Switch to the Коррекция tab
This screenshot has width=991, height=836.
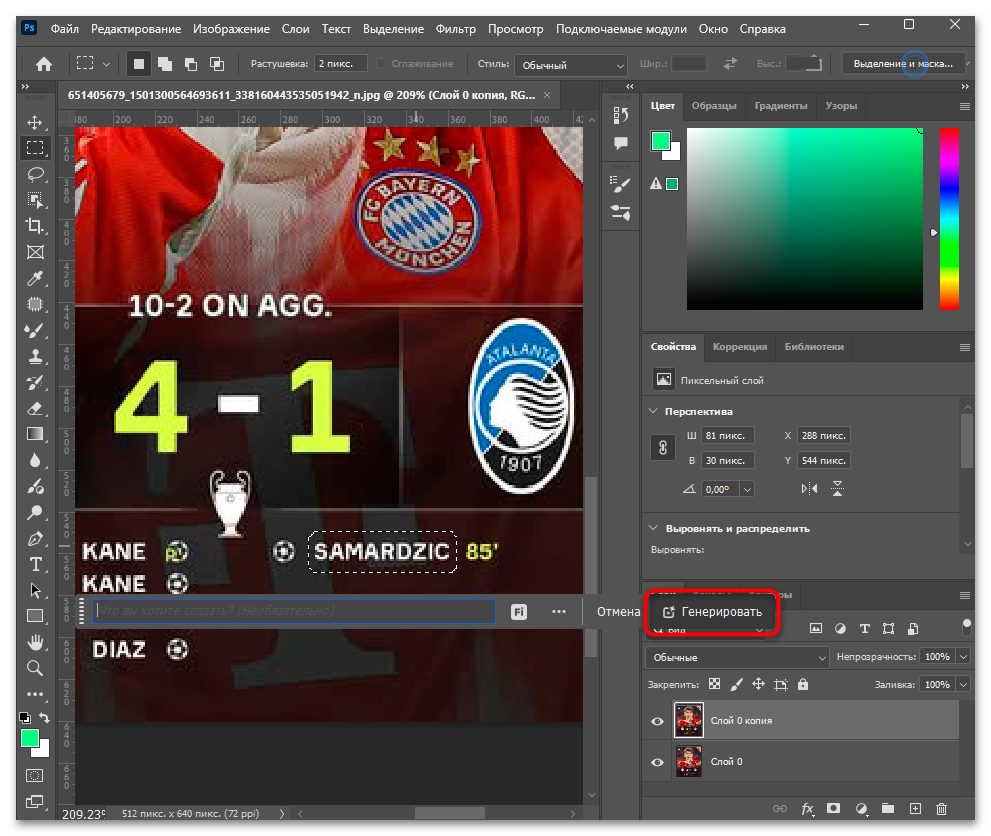[739, 346]
